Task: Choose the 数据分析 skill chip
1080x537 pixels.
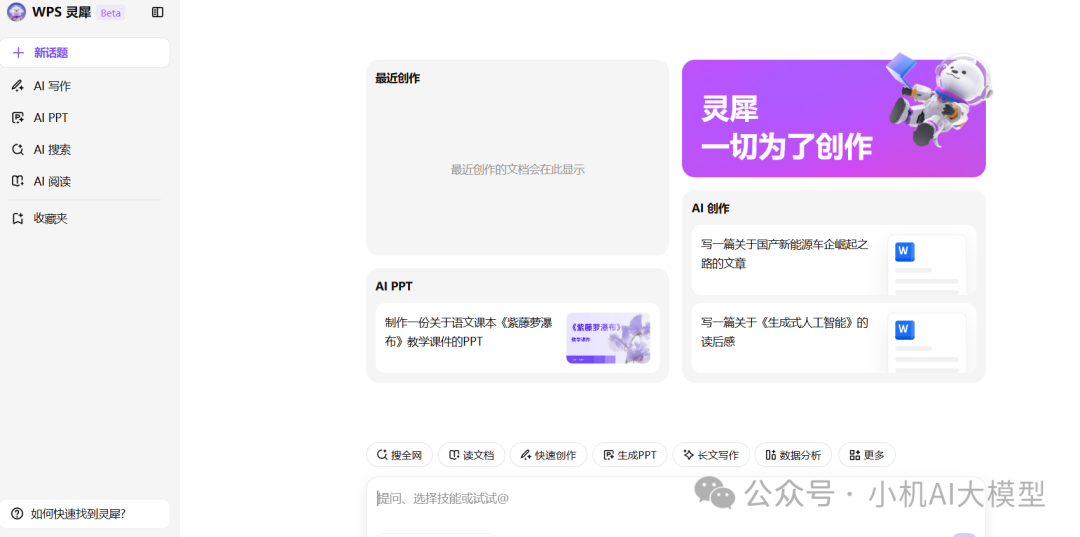Action: [x=793, y=455]
